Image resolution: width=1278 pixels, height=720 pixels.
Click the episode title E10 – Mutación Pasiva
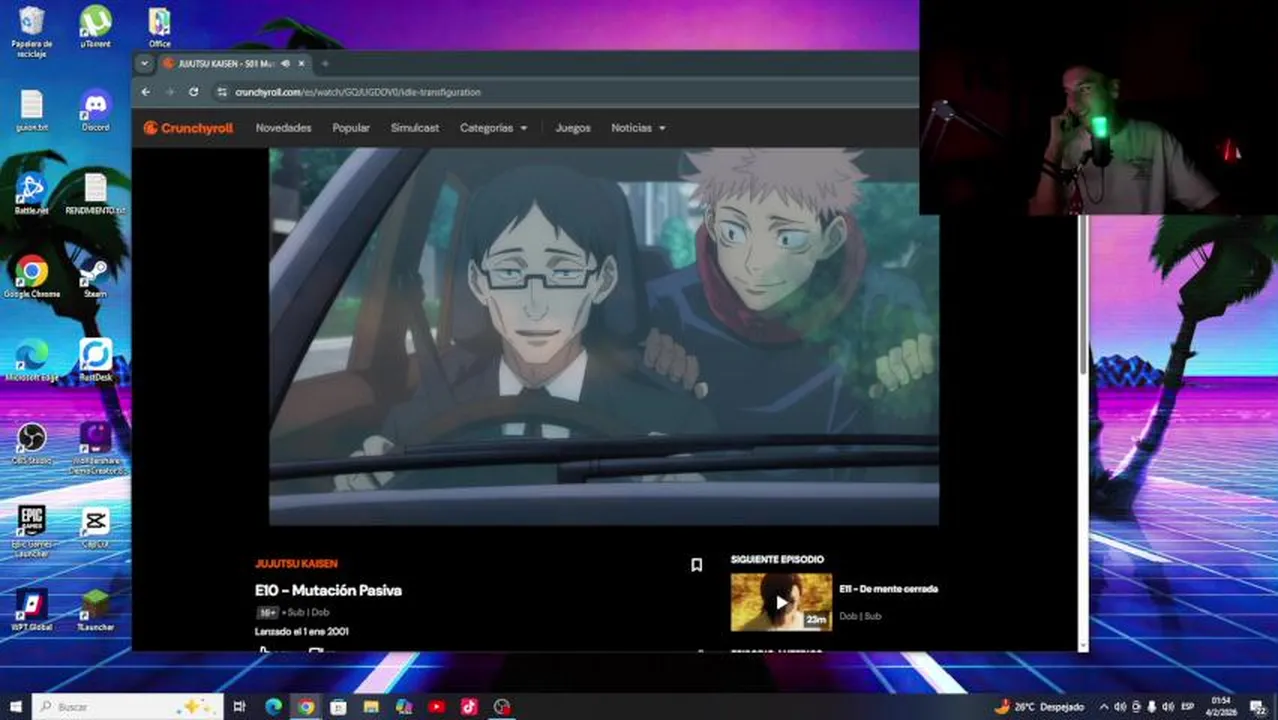[328, 590]
